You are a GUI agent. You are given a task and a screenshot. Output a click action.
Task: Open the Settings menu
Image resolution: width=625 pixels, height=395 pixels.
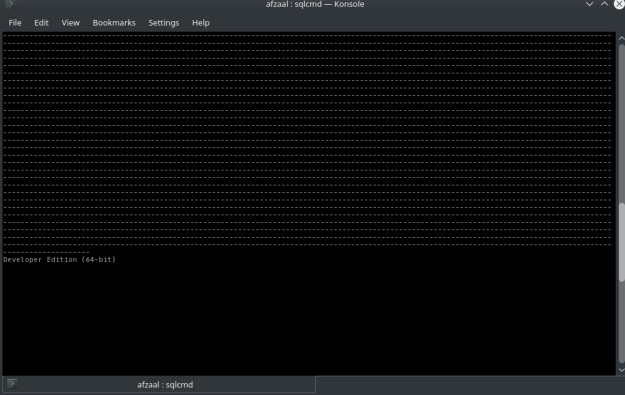pos(163,23)
